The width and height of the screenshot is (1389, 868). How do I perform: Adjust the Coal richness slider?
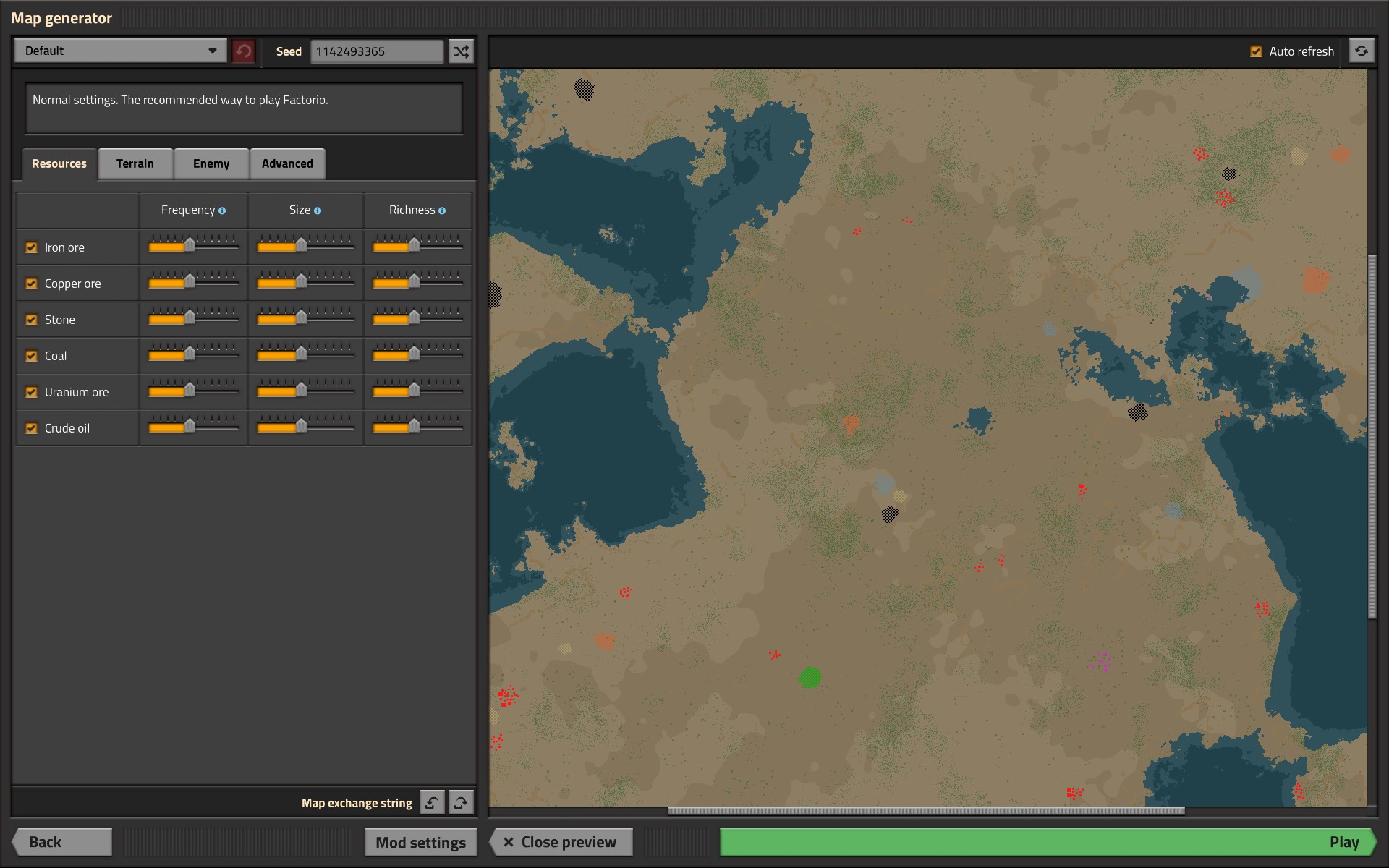(x=417, y=354)
